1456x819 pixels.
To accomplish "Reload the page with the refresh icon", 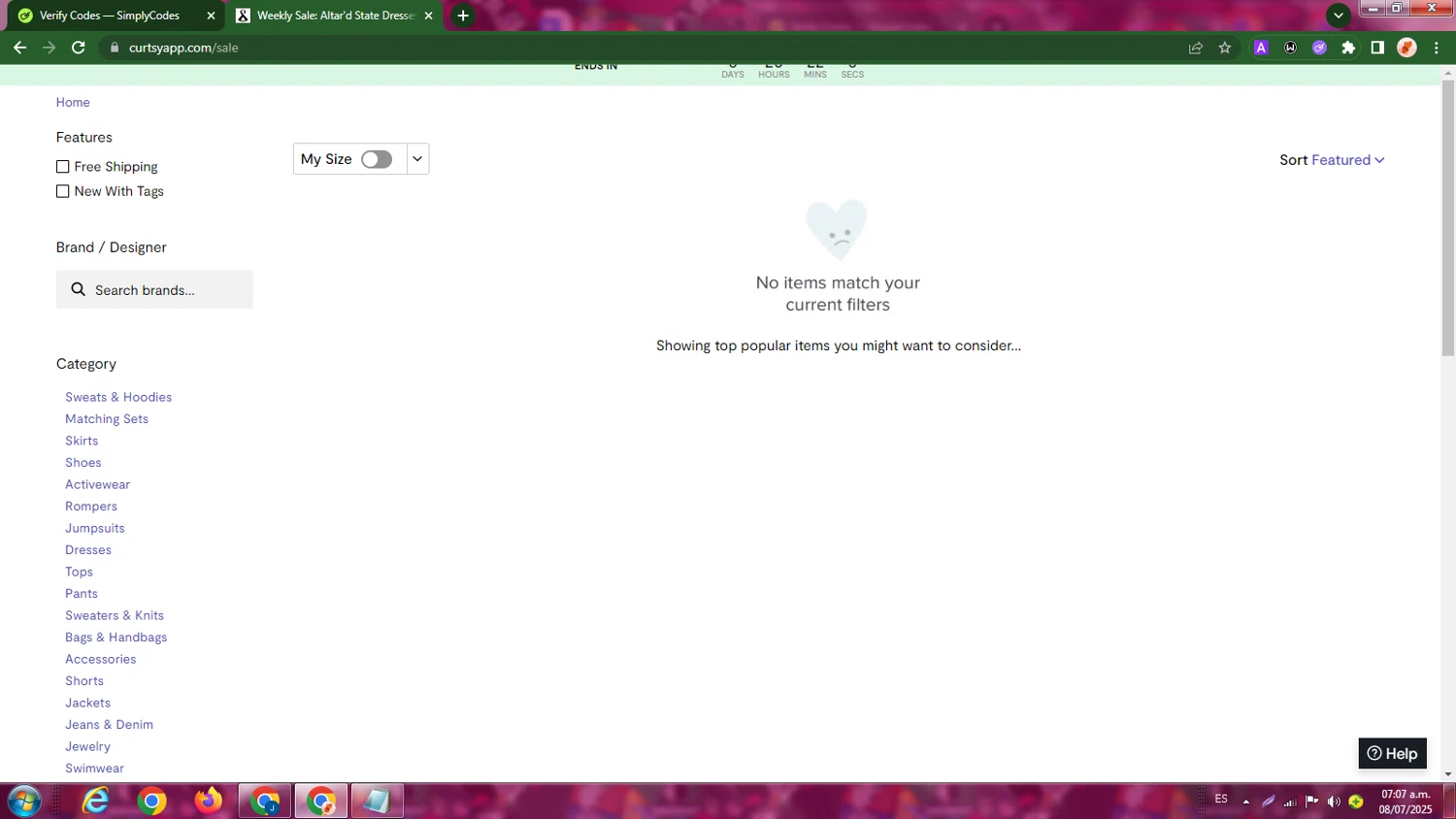I will (x=79, y=48).
